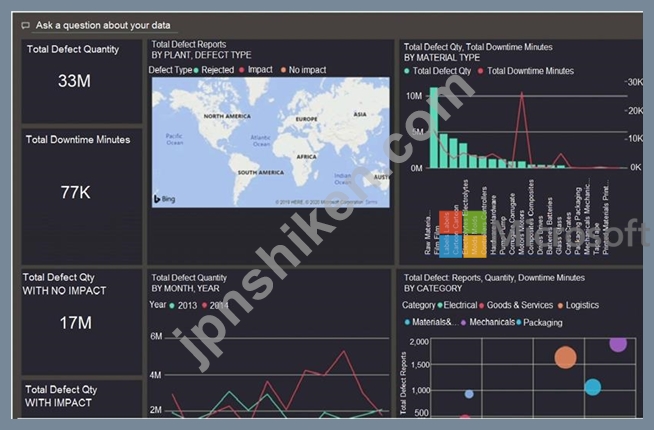Click the Goods & Services legend item

coord(516,305)
